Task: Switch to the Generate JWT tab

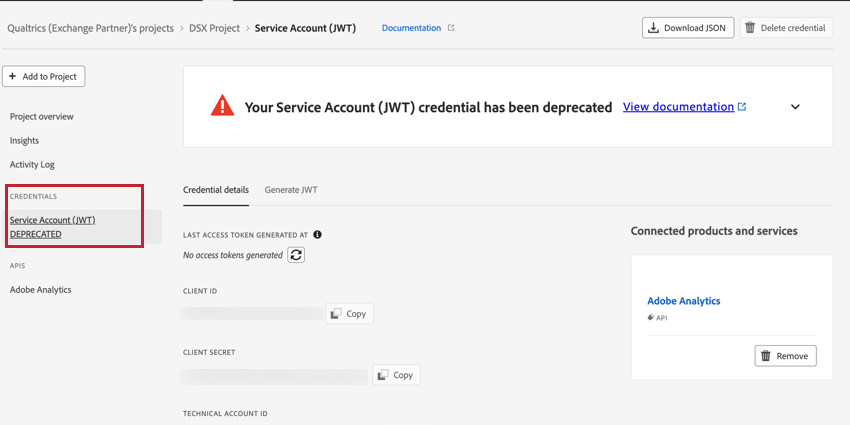Action: coord(291,190)
